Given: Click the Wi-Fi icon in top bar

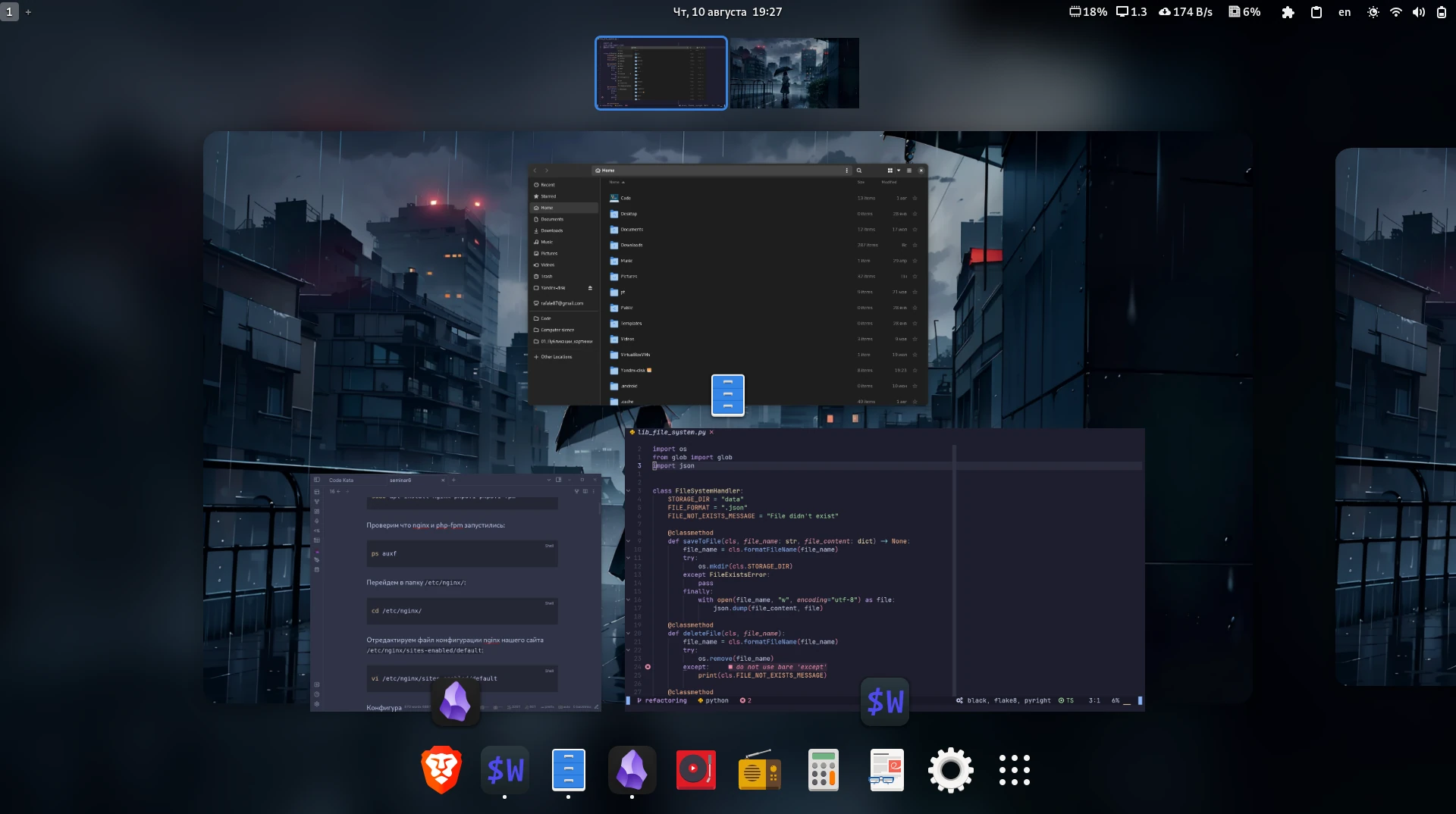Looking at the screenshot, I should click(1396, 12).
